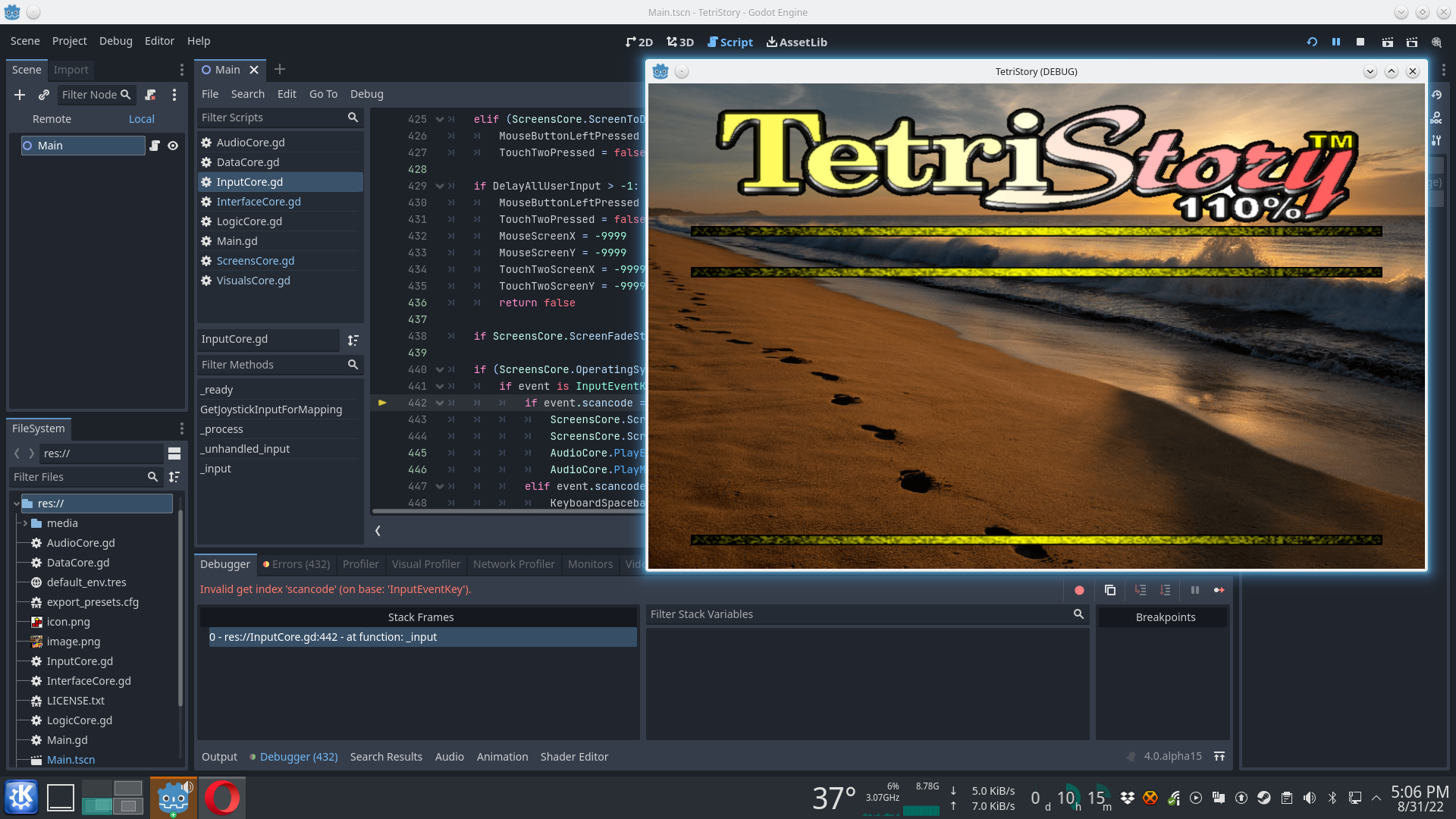Click the Filter Scripts search field
Image resolution: width=1456 pixels, height=819 pixels.
tap(280, 118)
